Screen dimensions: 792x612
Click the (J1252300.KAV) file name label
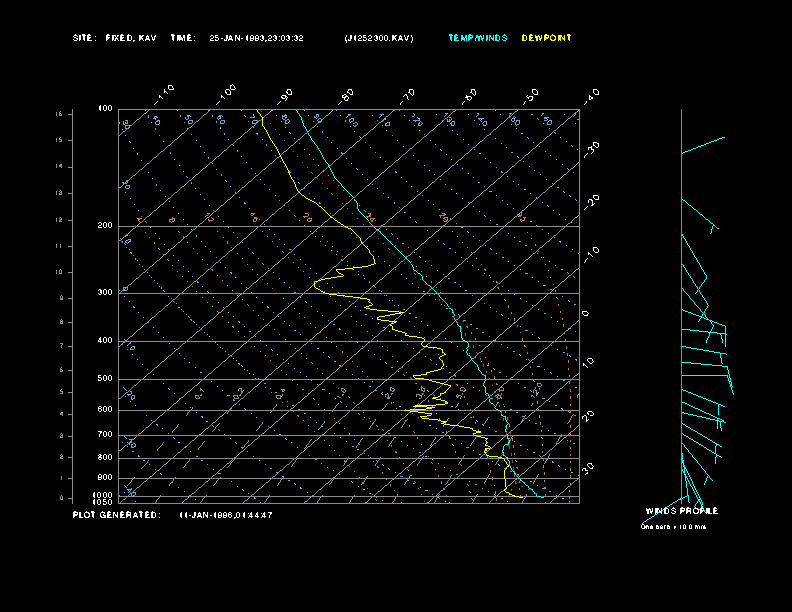(378, 38)
